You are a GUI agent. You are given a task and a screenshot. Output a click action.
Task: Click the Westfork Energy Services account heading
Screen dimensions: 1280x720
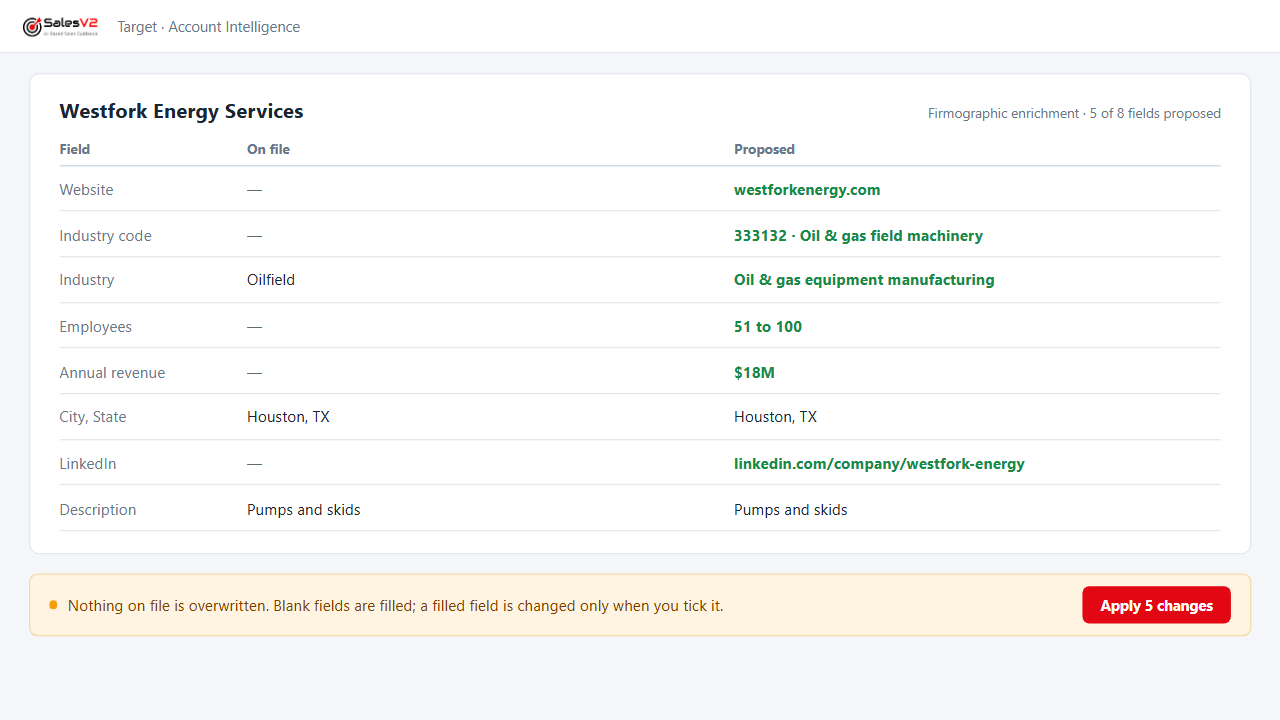182,111
